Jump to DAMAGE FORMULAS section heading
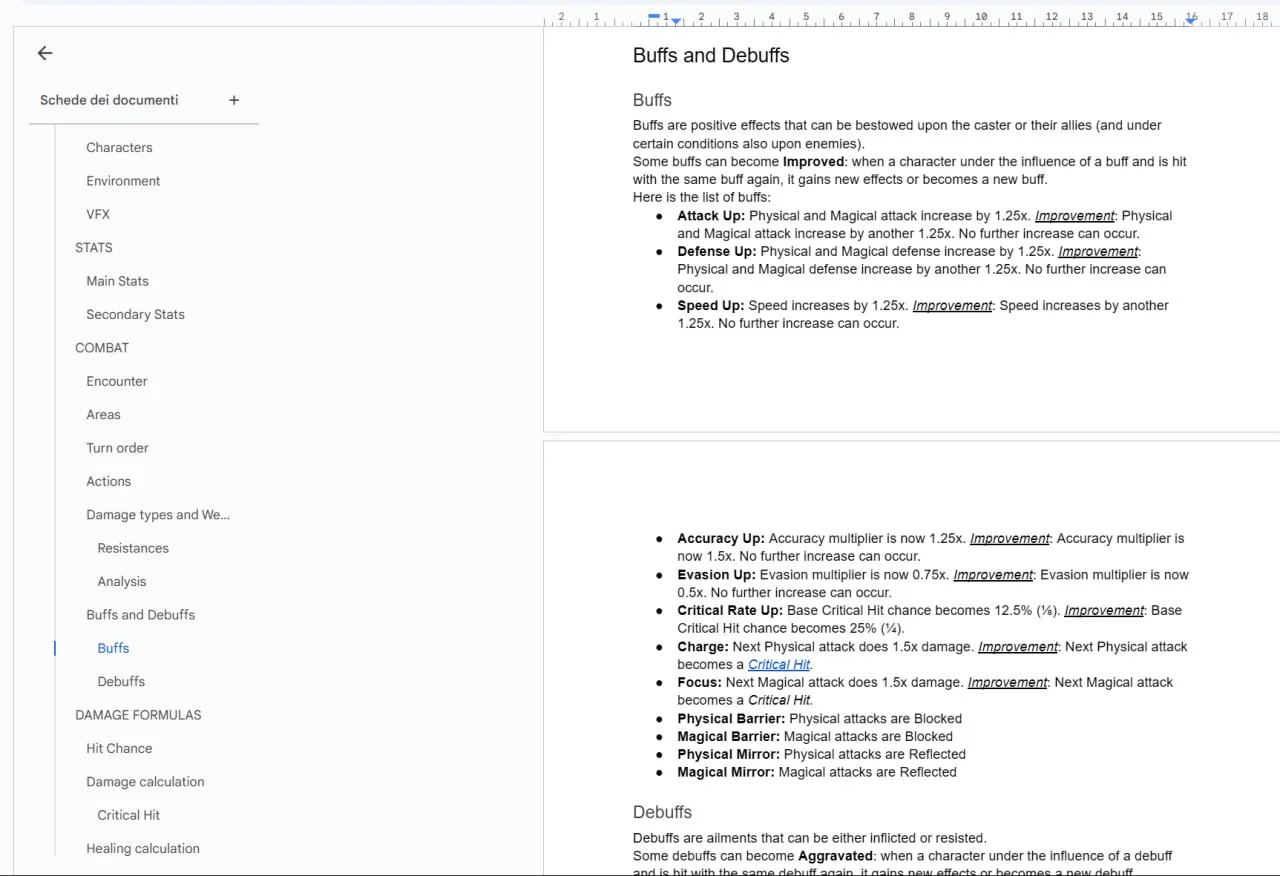The width and height of the screenshot is (1280, 876). pyautogui.click(x=138, y=715)
